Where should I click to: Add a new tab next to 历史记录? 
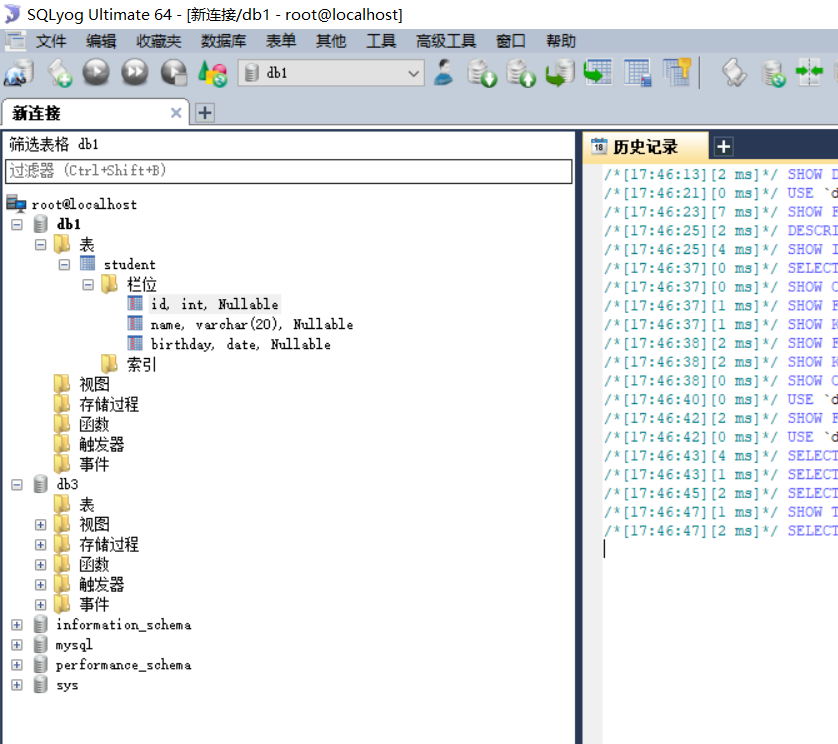tap(724, 146)
